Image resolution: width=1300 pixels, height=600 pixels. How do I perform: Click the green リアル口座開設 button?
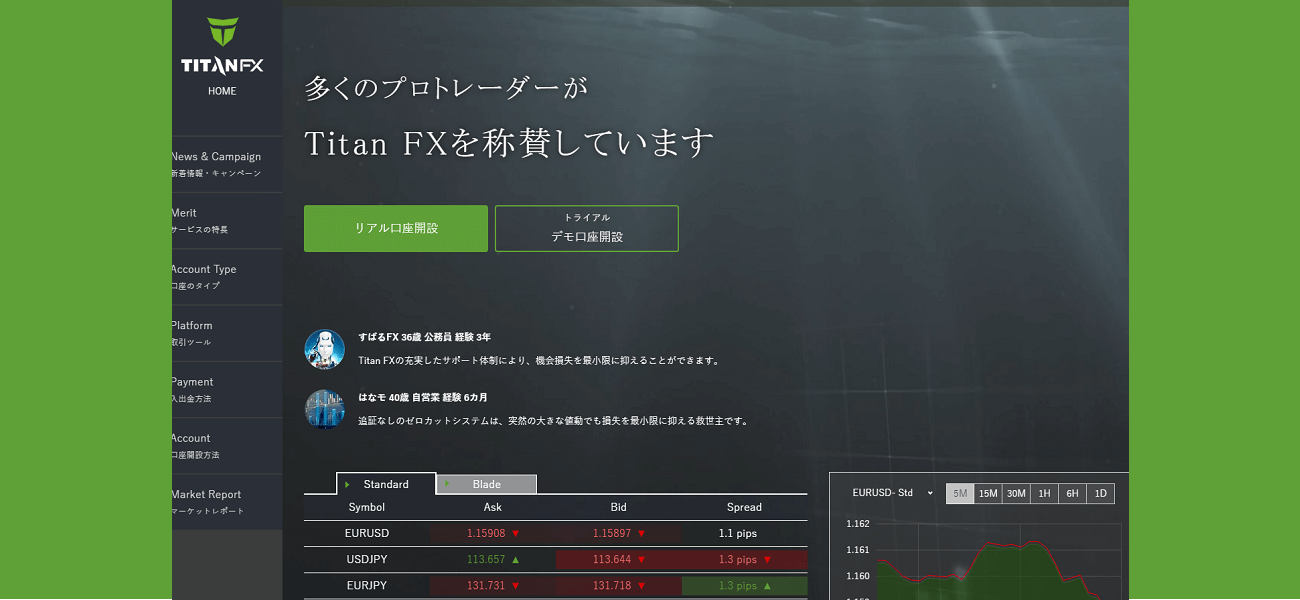click(x=396, y=228)
